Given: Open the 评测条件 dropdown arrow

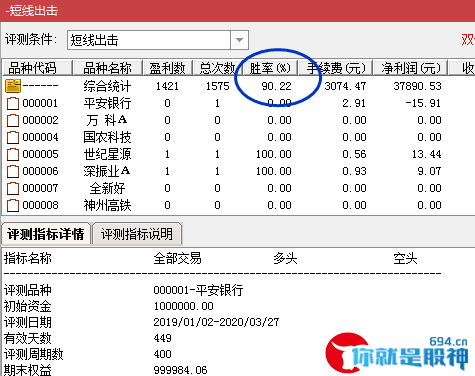Looking at the screenshot, I should point(239,40).
